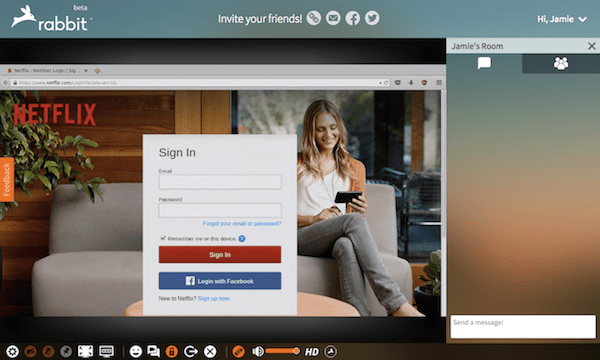Copy invite link via the chain icon
This screenshot has width=600, height=360.
pos(314,18)
